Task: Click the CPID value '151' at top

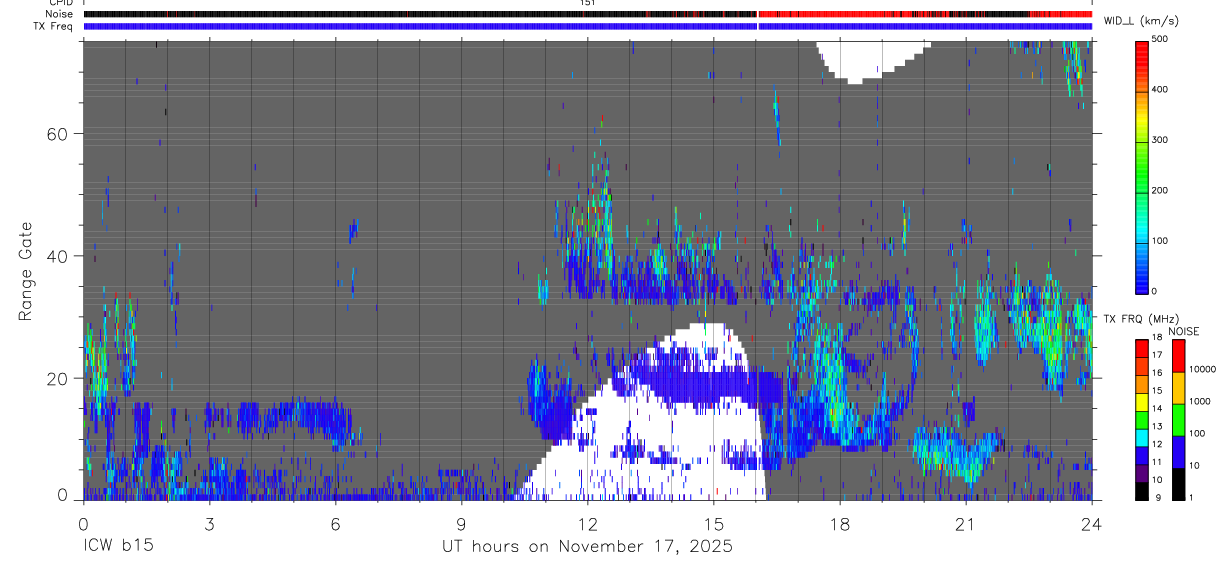Action: [x=588, y=3]
